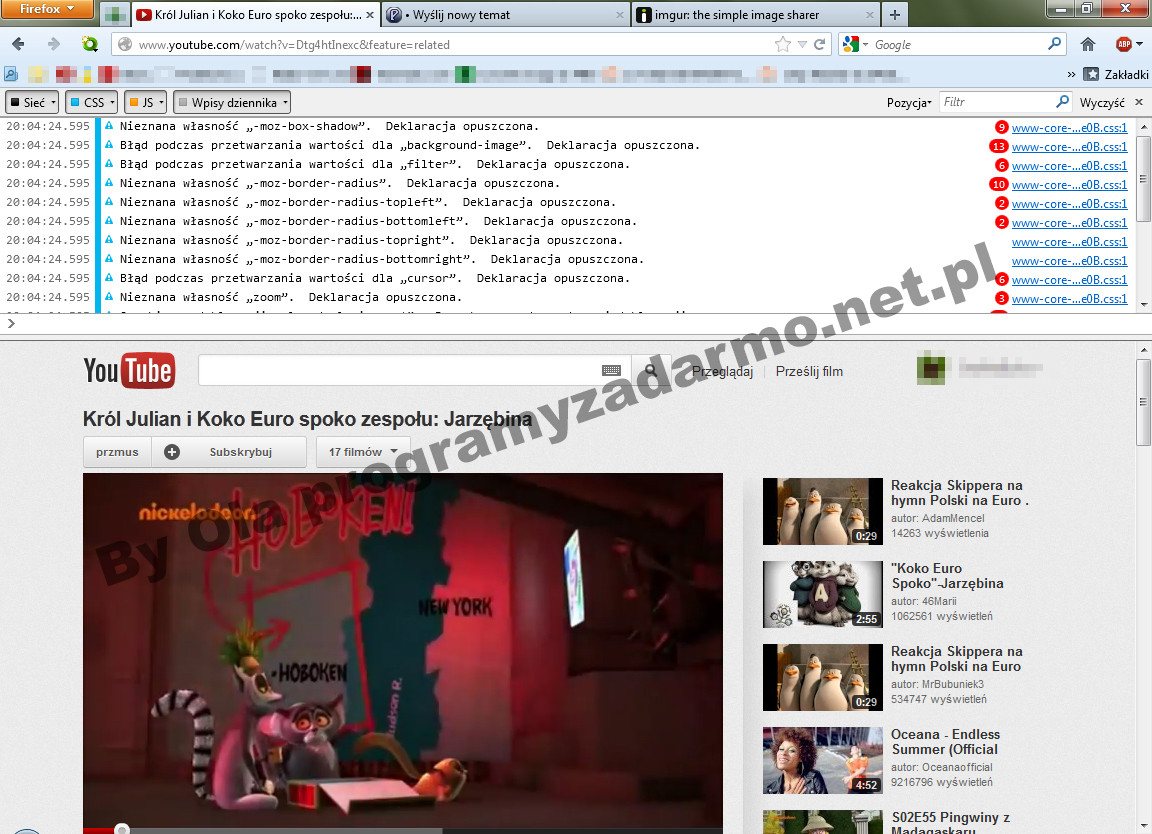The width and height of the screenshot is (1152, 834).
Task: Click the red 9 error count badge
Action: click(1001, 127)
